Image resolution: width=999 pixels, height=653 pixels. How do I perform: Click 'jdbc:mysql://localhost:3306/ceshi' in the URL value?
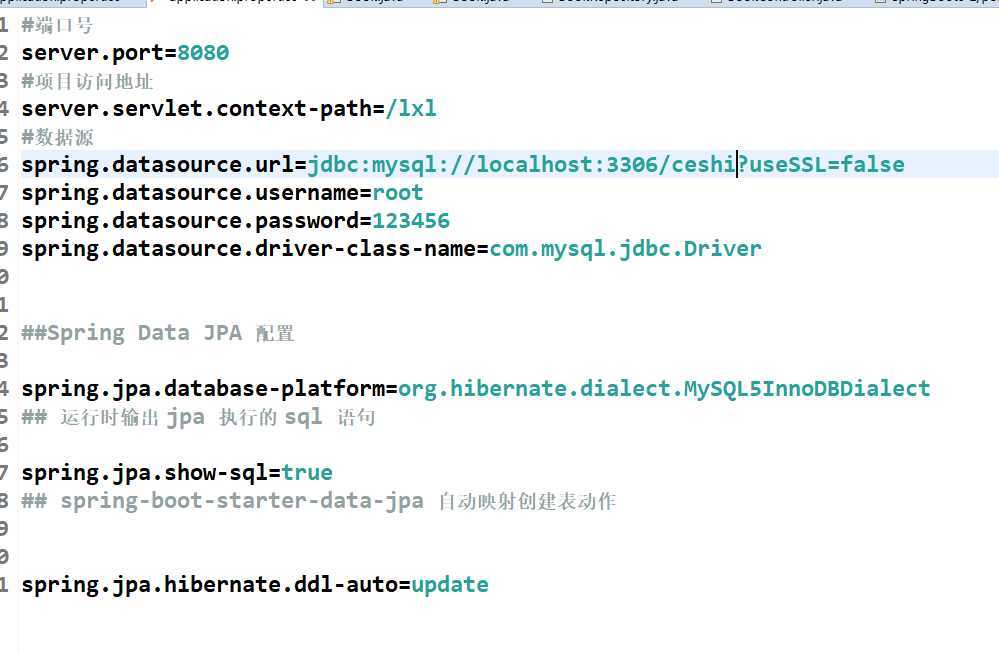522,165
